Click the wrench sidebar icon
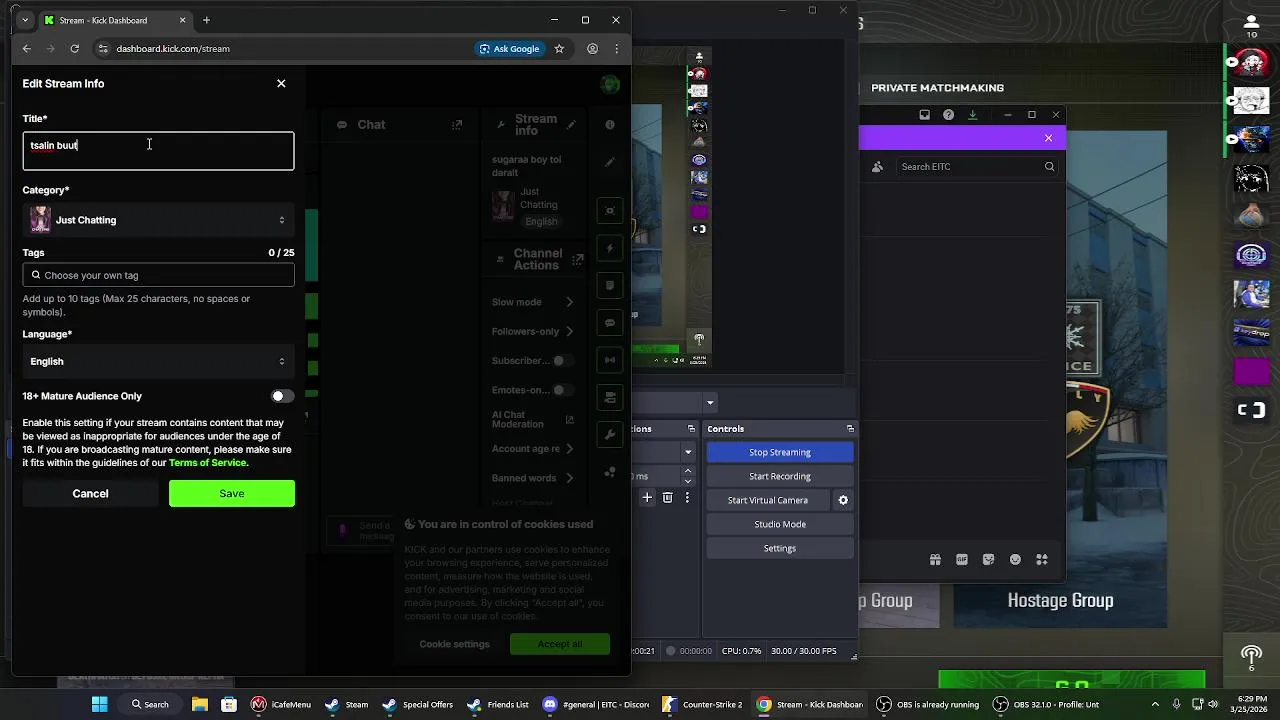 [x=610, y=435]
